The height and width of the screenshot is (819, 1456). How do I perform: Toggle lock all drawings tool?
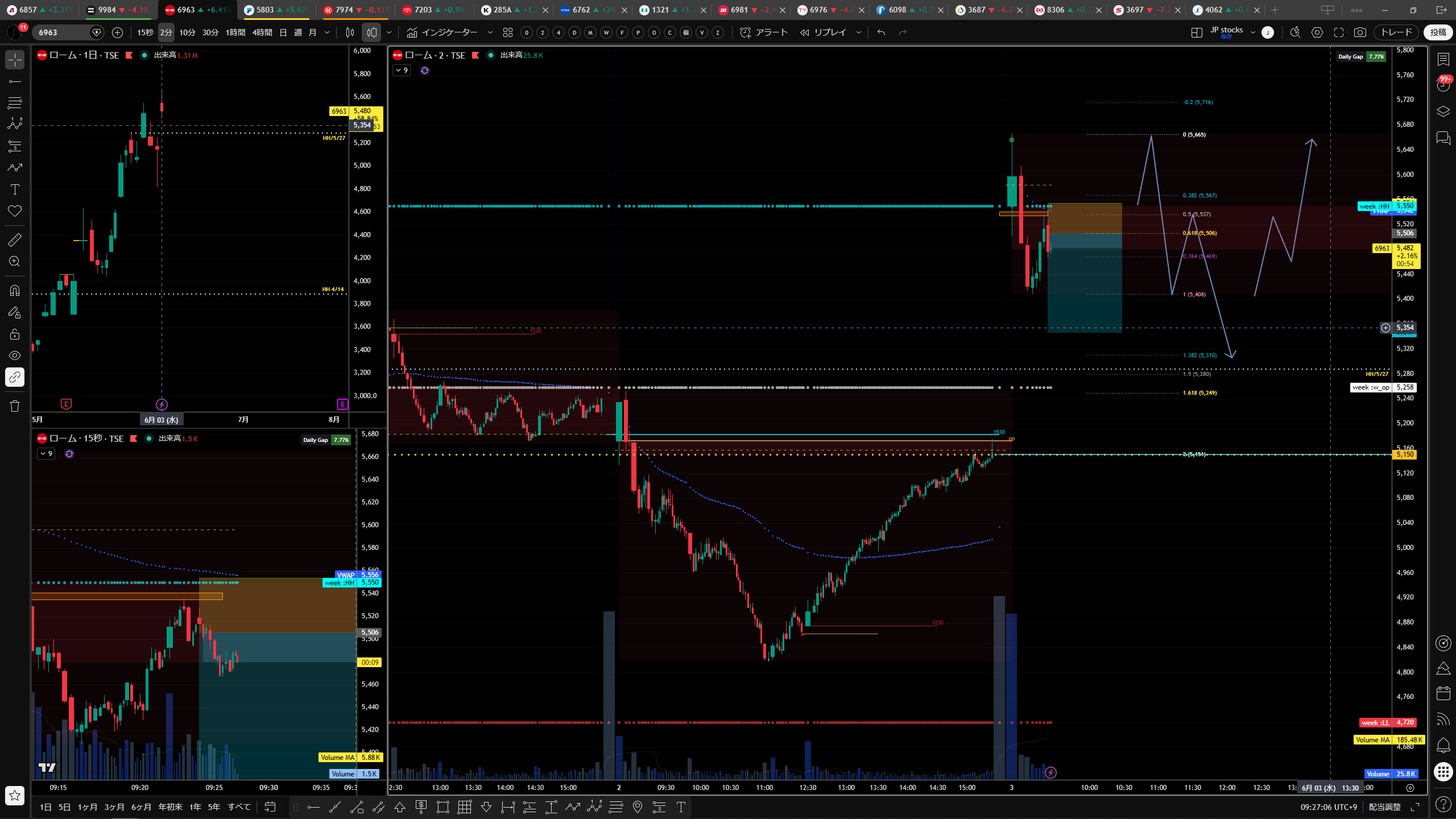15,334
